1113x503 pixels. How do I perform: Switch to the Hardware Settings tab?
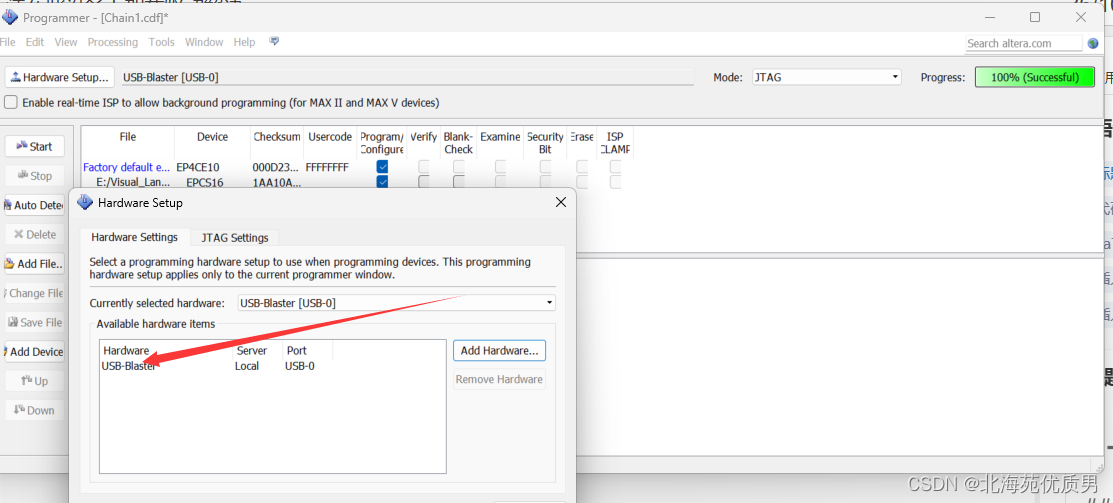[x=135, y=237]
